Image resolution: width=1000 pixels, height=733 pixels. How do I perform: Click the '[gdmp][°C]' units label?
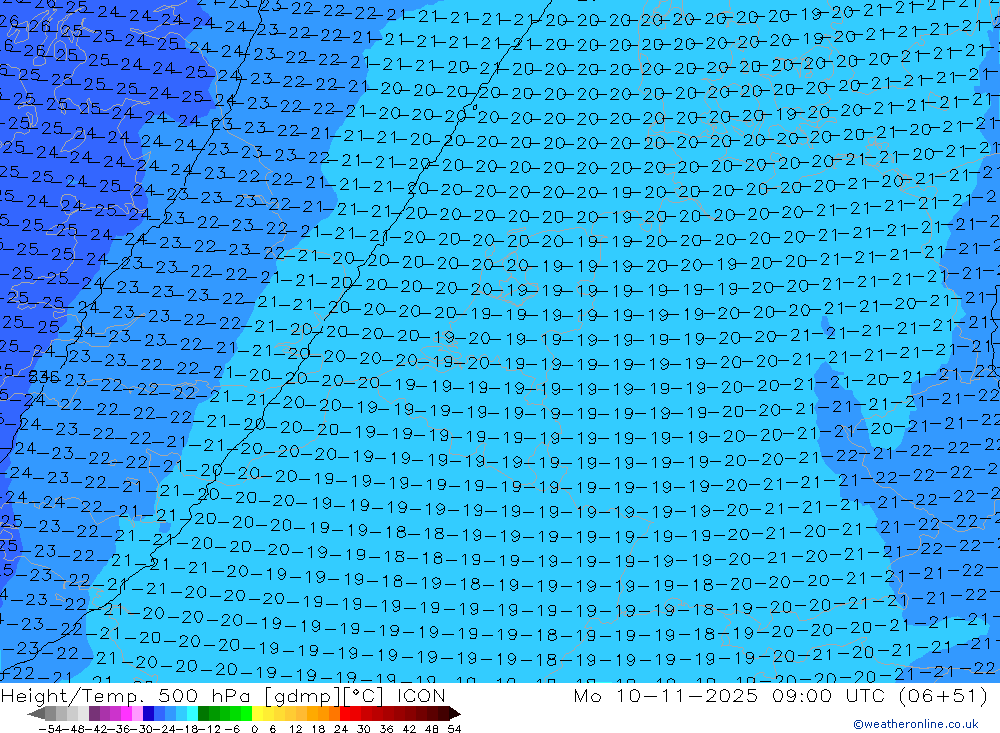coord(323,696)
